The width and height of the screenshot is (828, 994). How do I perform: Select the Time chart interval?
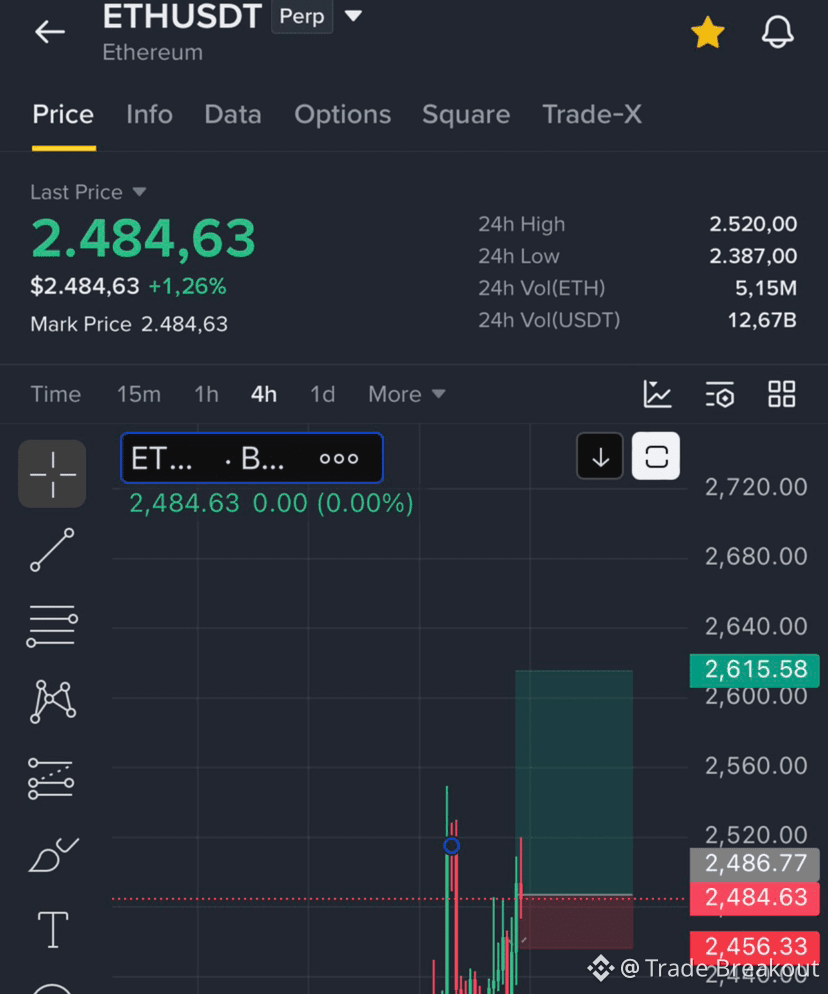56,394
